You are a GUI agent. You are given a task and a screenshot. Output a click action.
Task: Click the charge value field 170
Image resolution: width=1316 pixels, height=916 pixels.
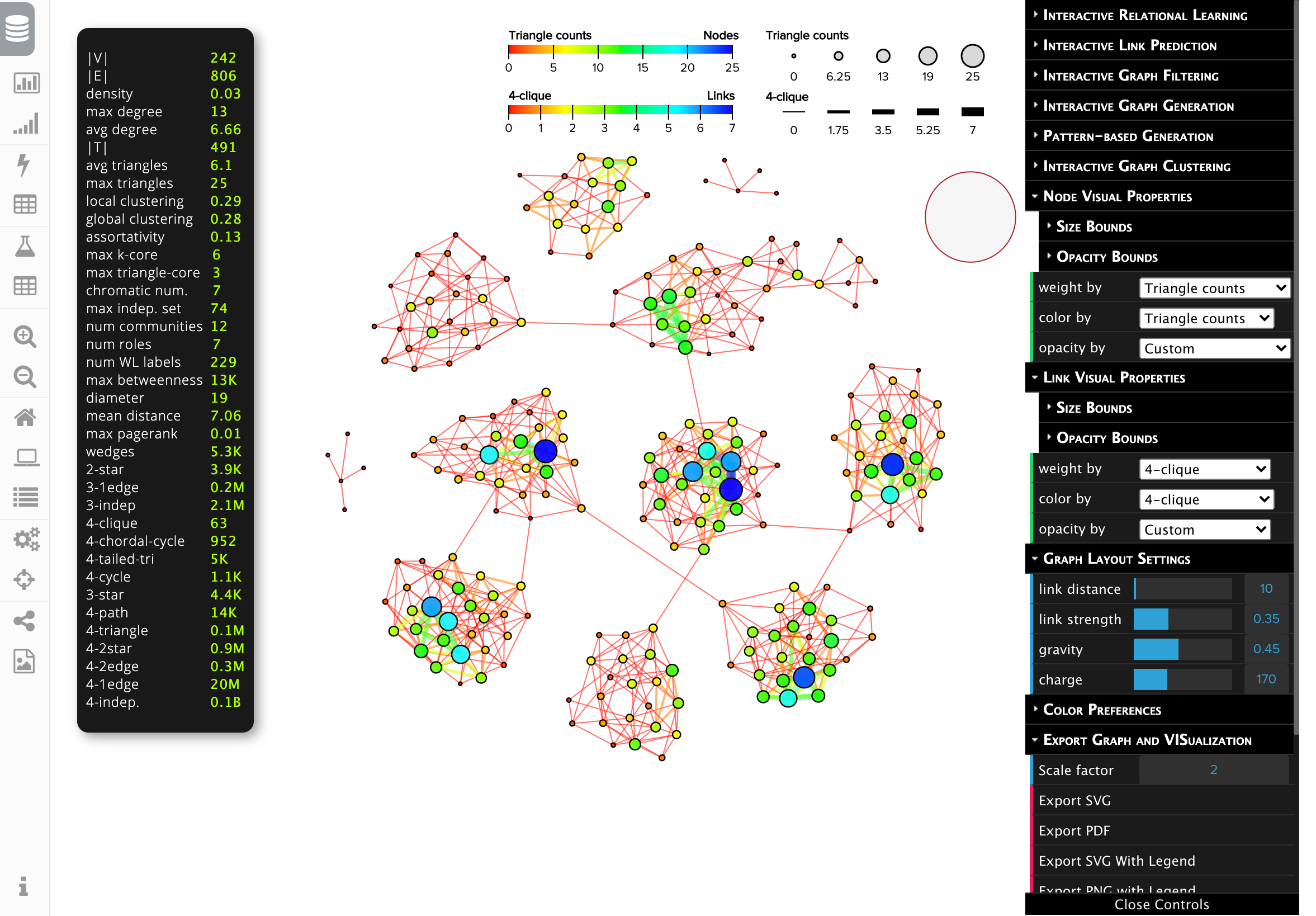[x=1266, y=680]
